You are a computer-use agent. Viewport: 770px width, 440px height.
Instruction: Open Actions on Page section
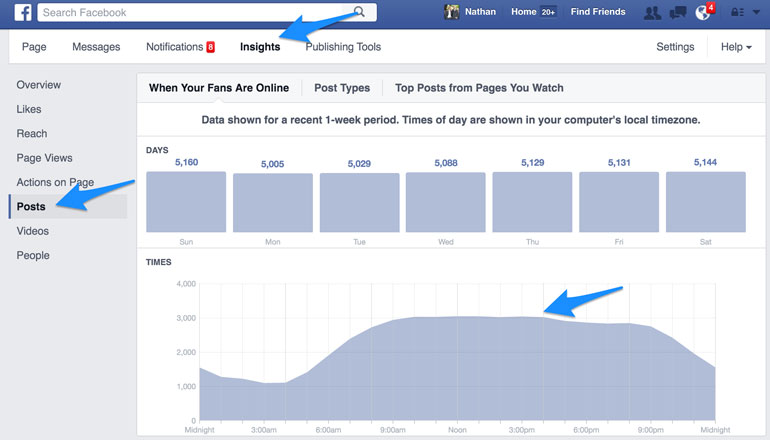pos(55,182)
